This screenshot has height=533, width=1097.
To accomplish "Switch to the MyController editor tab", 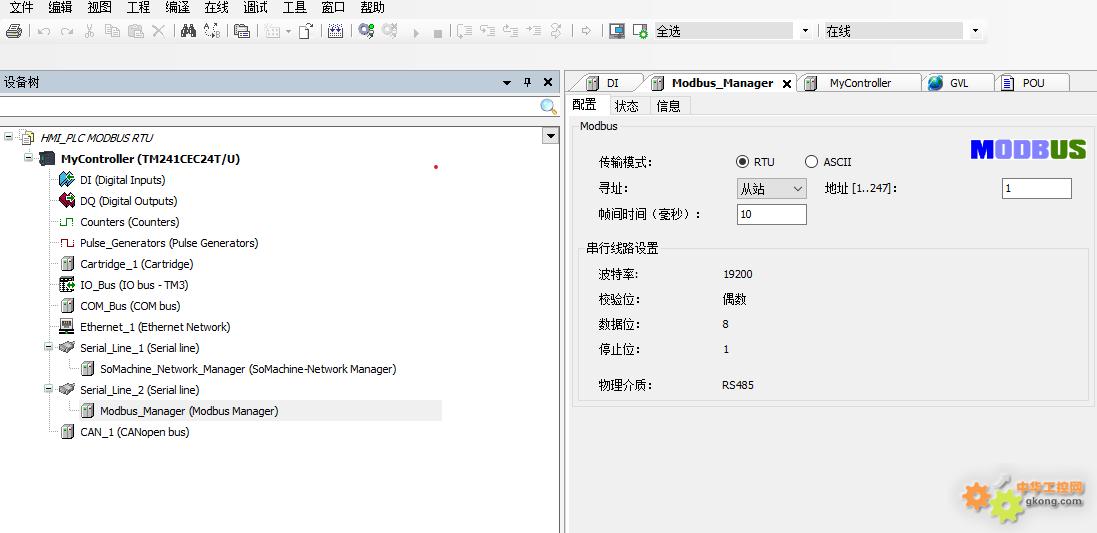I will tap(859, 83).
